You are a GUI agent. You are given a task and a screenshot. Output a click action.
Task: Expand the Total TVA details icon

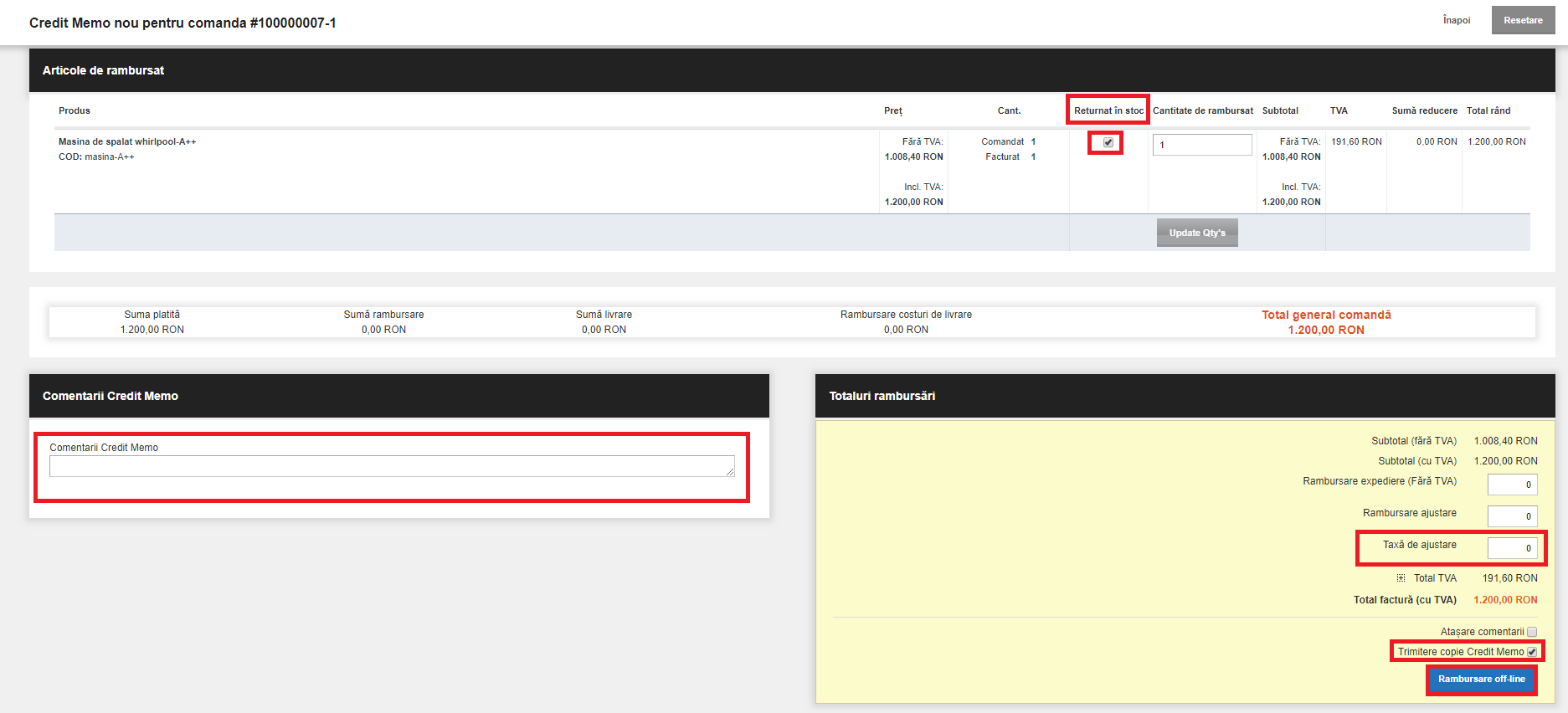(x=1401, y=578)
